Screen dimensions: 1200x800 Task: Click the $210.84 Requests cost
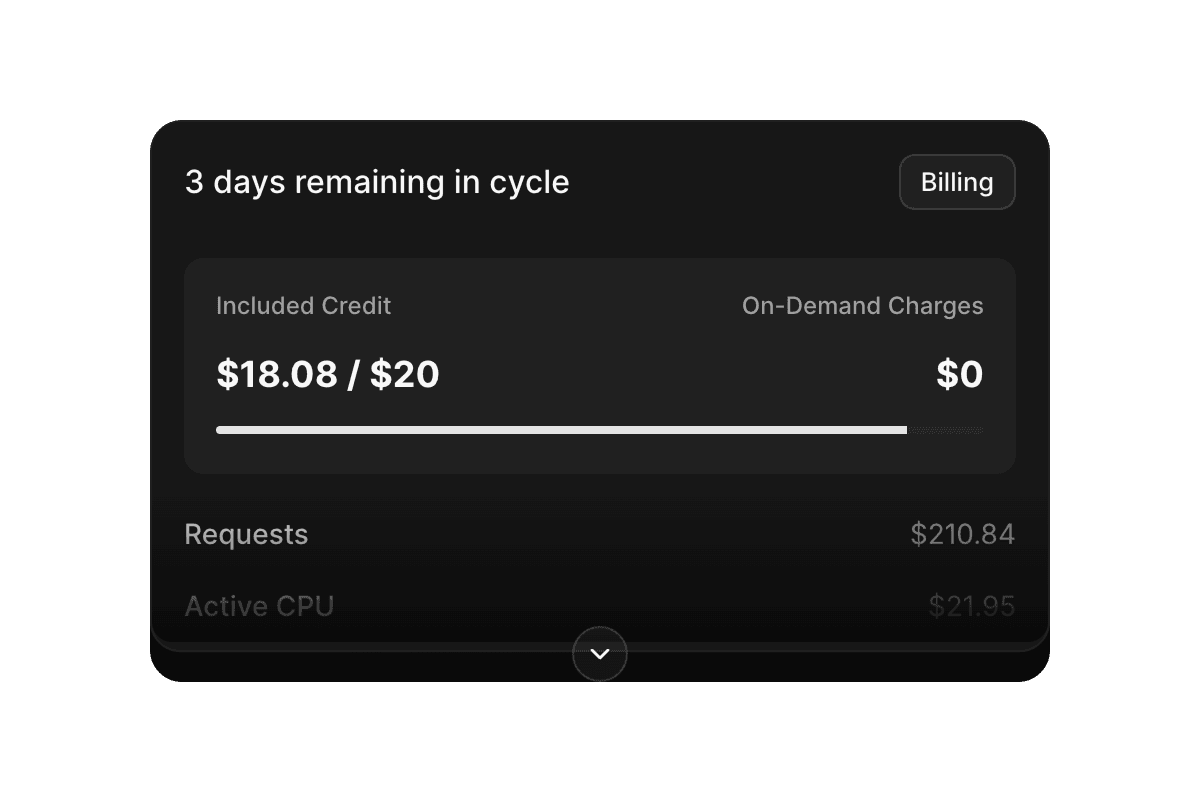point(962,535)
